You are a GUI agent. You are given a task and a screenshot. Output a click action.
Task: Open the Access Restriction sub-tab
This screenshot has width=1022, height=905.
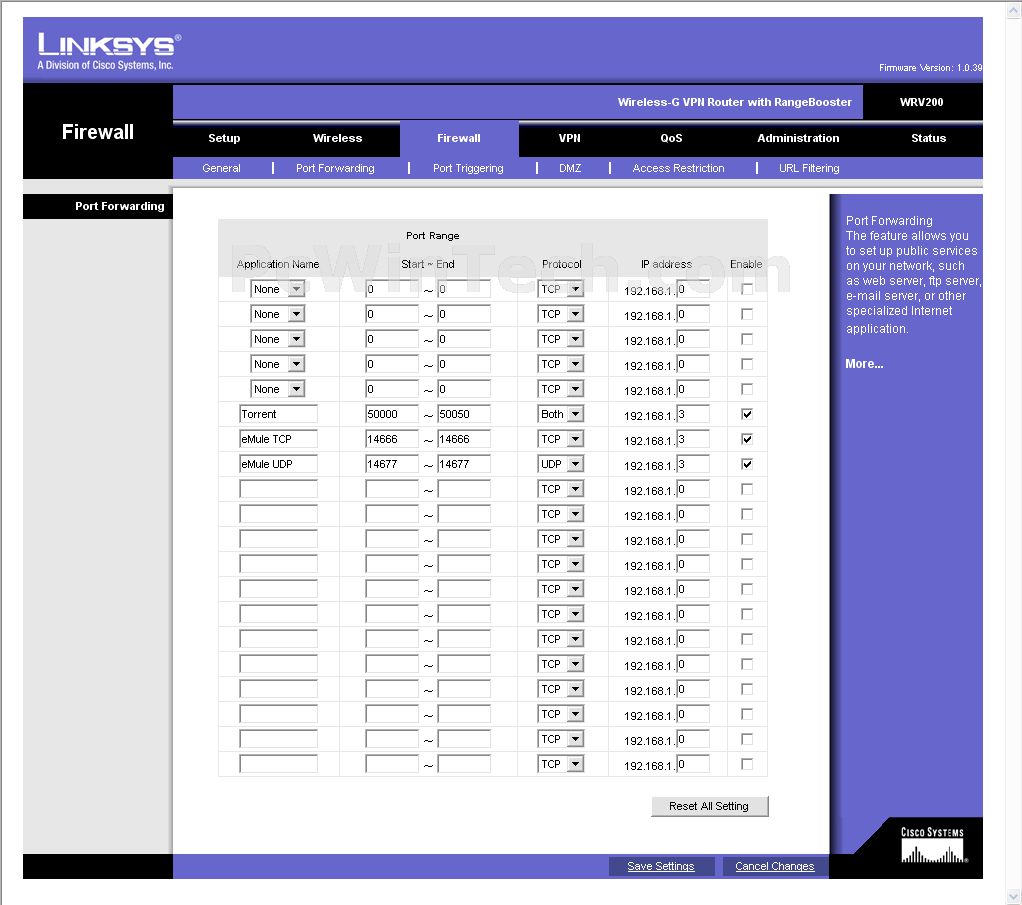click(679, 168)
